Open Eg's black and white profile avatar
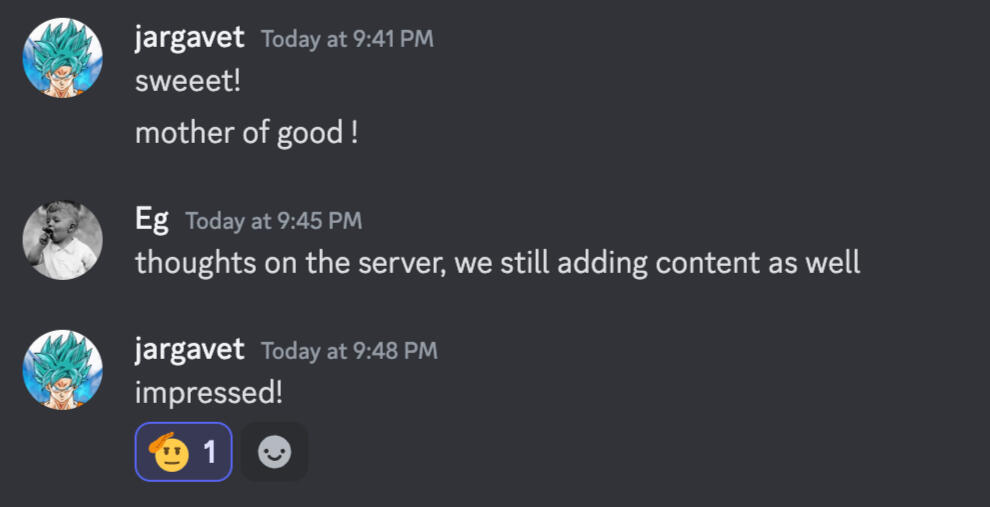 pyautogui.click(x=63, y=240)
